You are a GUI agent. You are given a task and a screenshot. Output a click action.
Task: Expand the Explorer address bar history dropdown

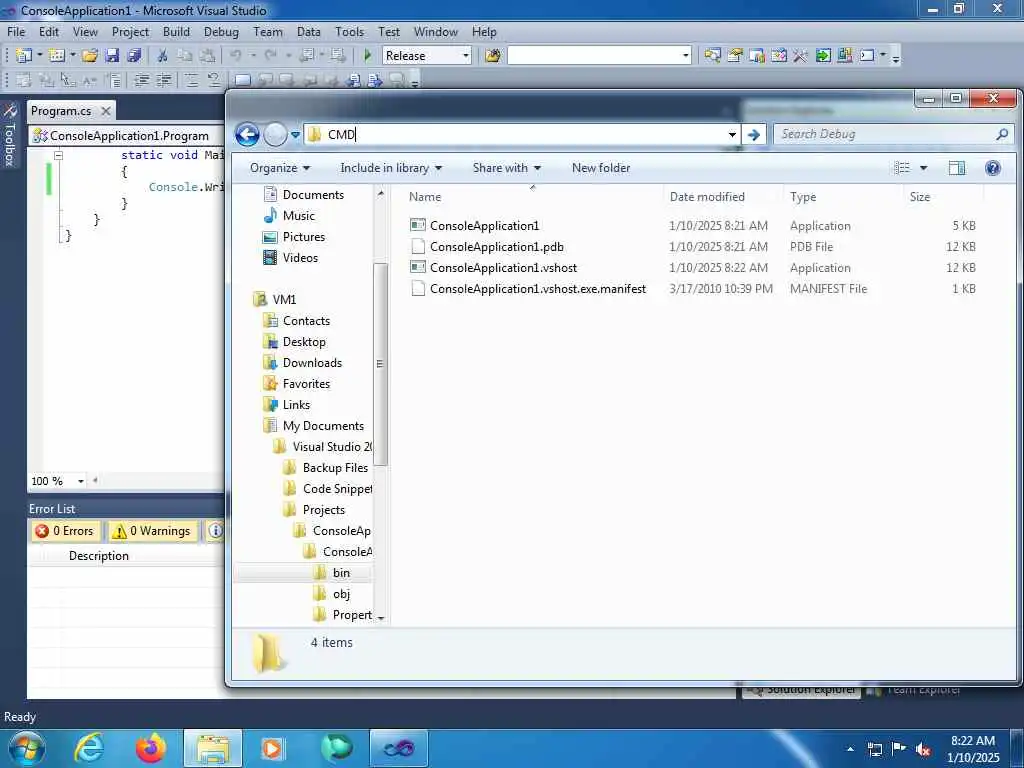(x=732, y=135)
